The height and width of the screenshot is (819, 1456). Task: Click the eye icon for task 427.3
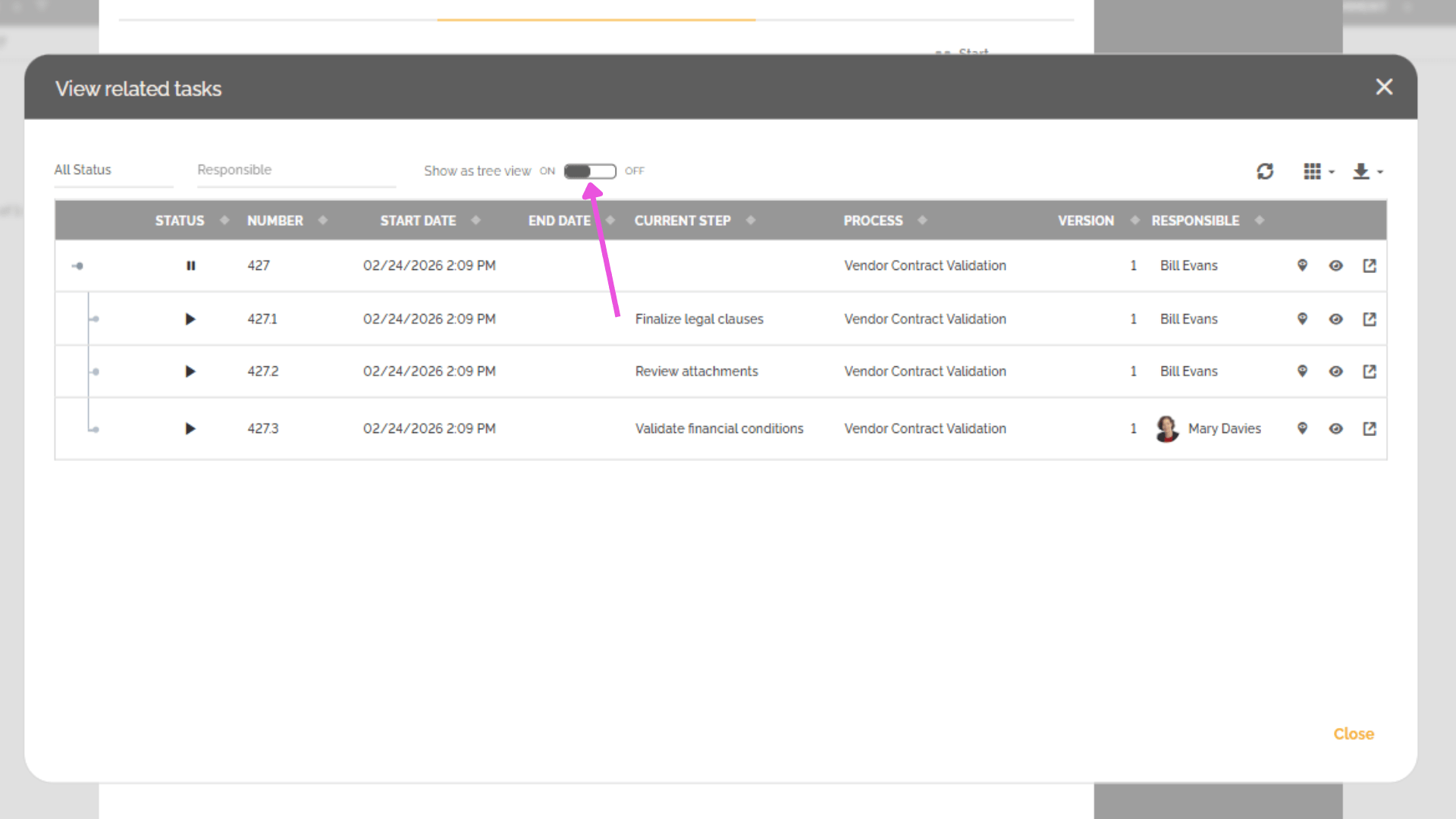[1335, 428]
